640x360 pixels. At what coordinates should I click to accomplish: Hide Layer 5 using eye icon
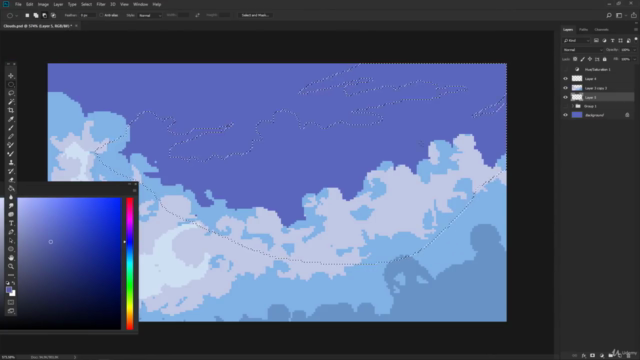pos(565,97)
